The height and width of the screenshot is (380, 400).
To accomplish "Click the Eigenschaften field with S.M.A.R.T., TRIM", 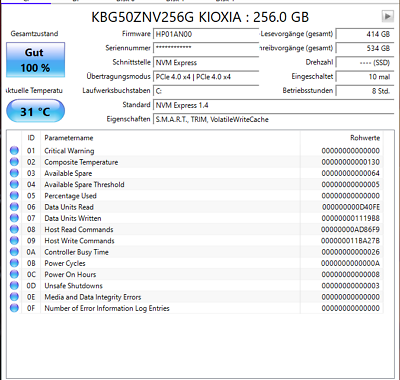I will pos(273,119).
